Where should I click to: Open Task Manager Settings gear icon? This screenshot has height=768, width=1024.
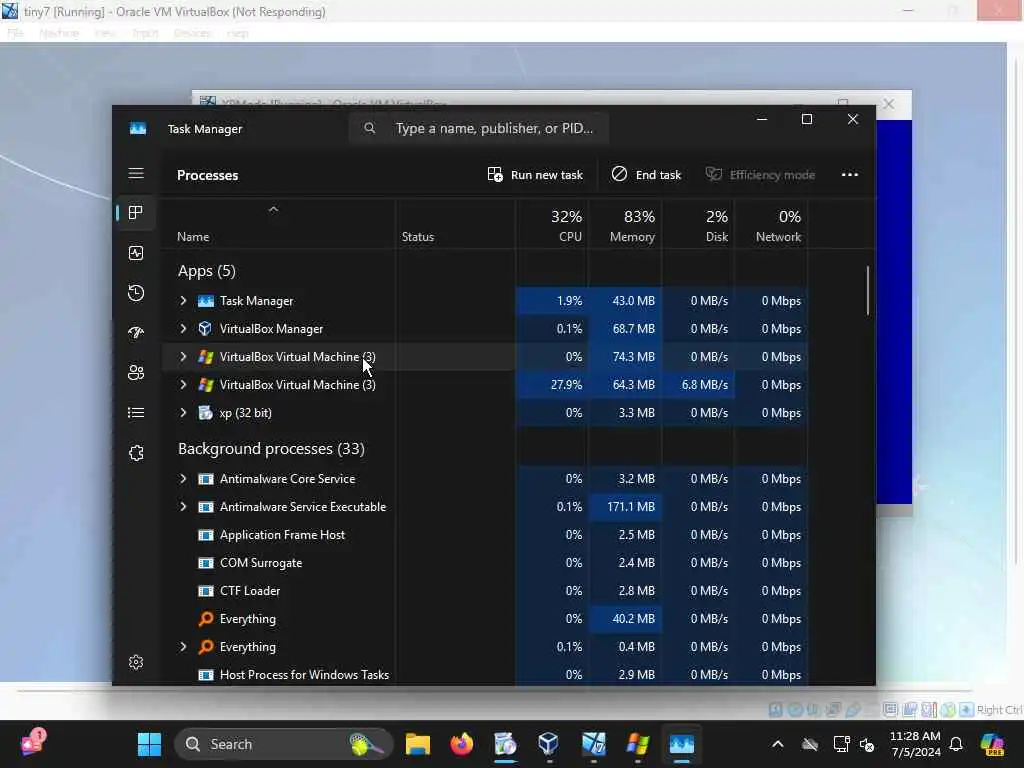click(136, 662)
